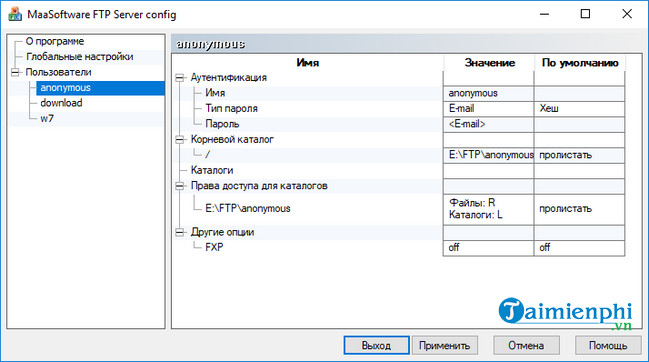This screenshot has height=362, width=649.
Task: Click the MaaSoftware FTP Server app icon
Action: point(15,14)
